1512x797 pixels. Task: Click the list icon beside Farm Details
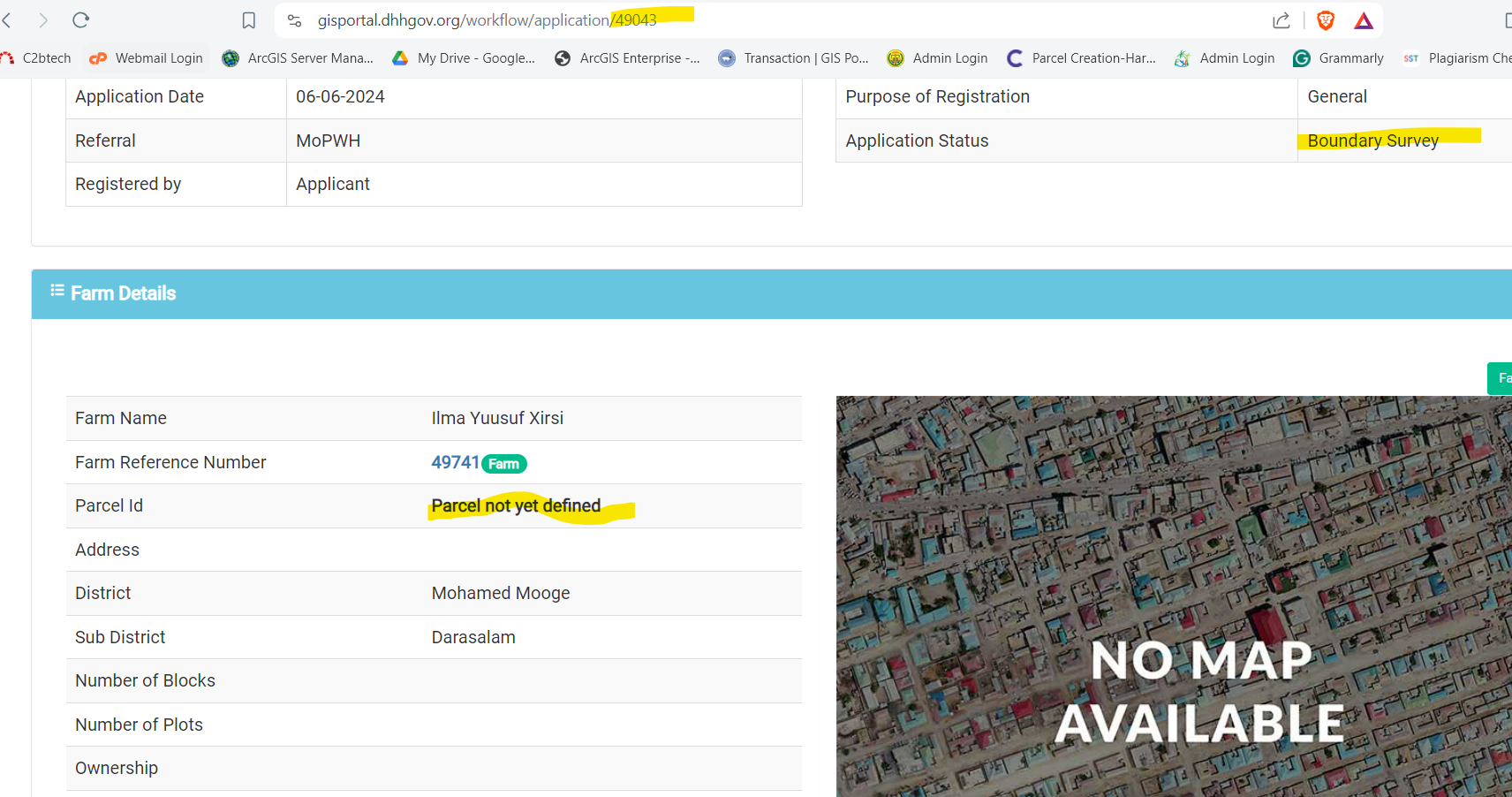pyautogui.click(x=57, y=291)
